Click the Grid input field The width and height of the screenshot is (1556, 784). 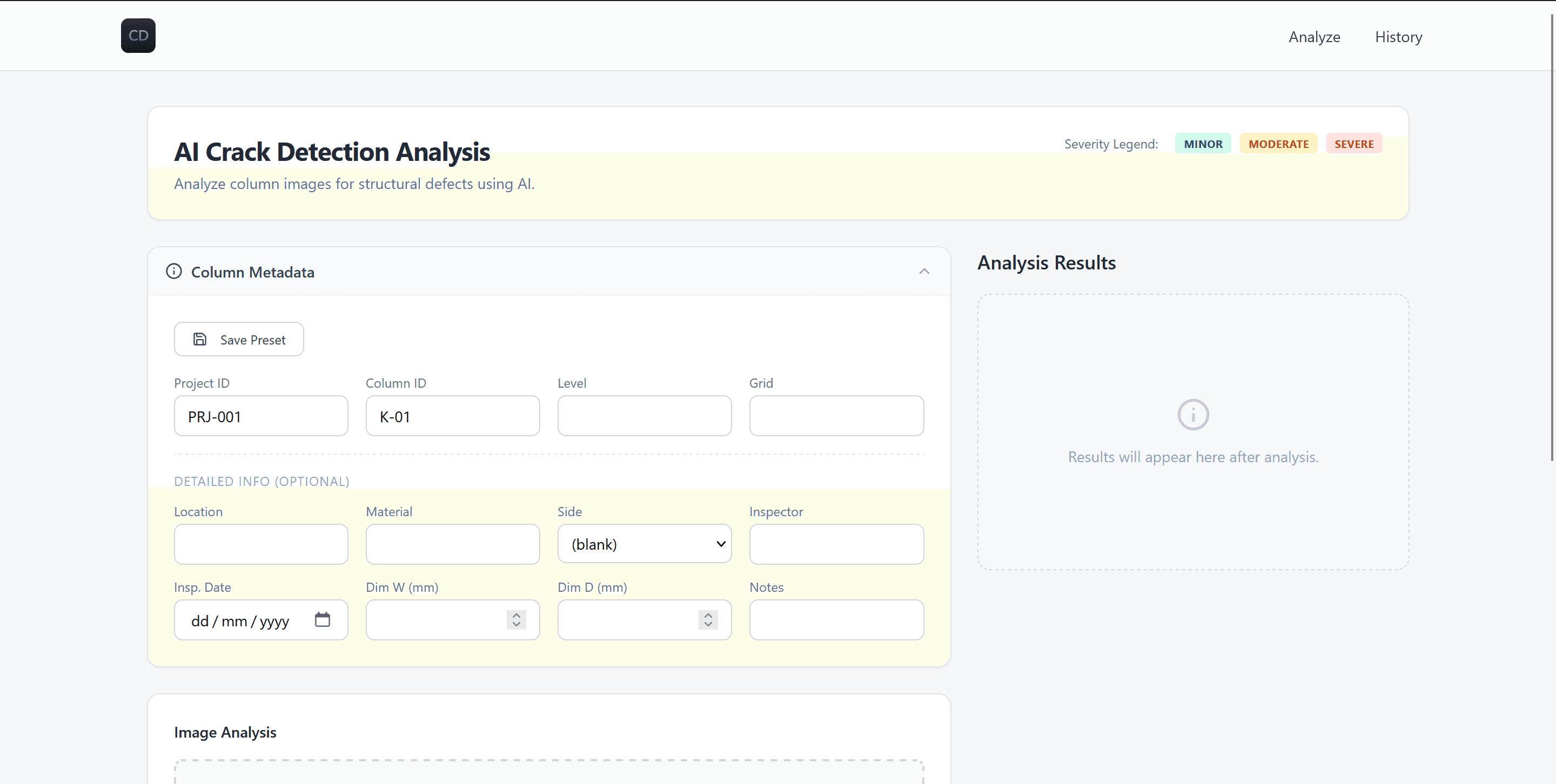pos(836,416)
